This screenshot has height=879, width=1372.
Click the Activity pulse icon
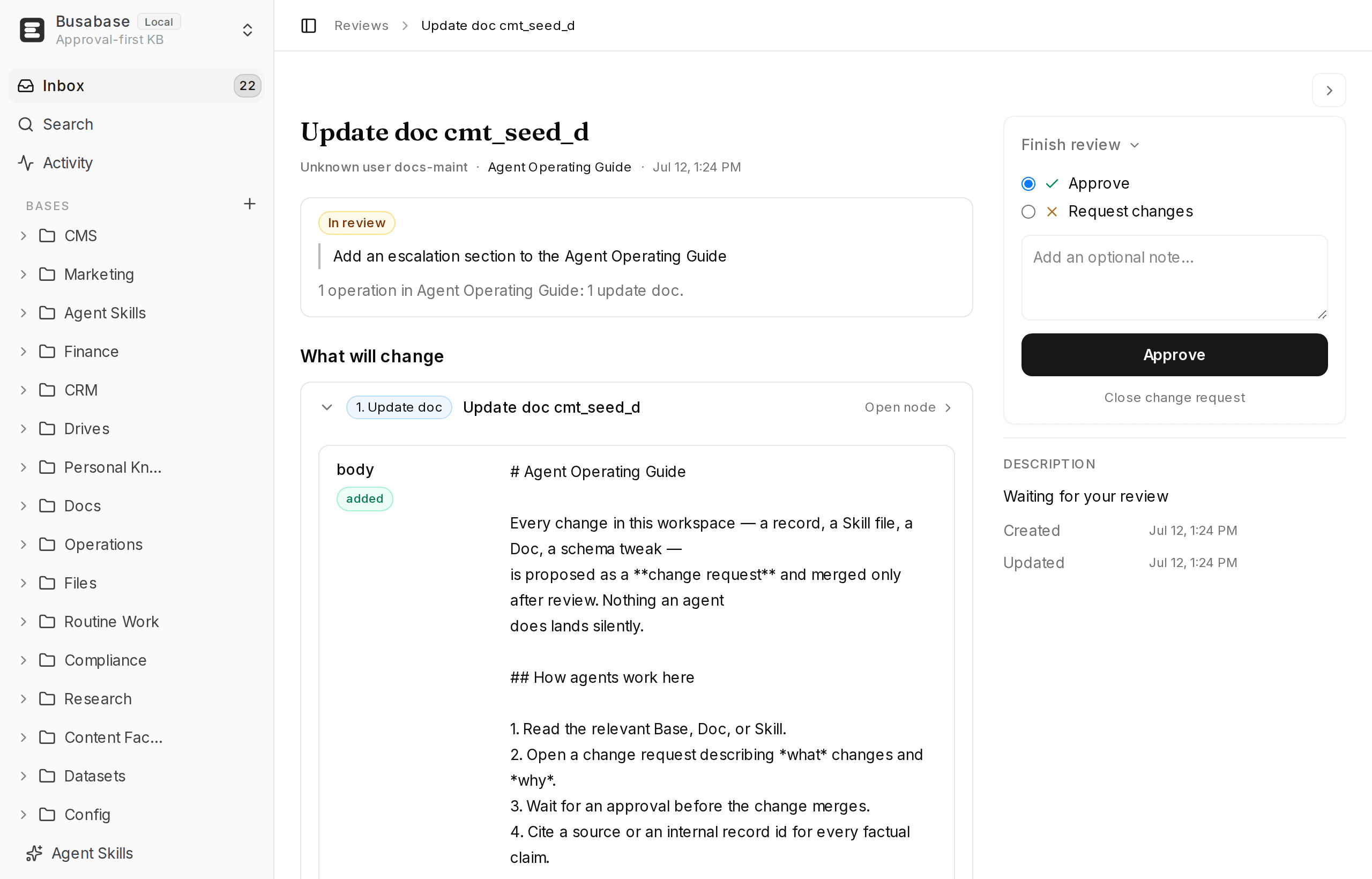[26, 163]
